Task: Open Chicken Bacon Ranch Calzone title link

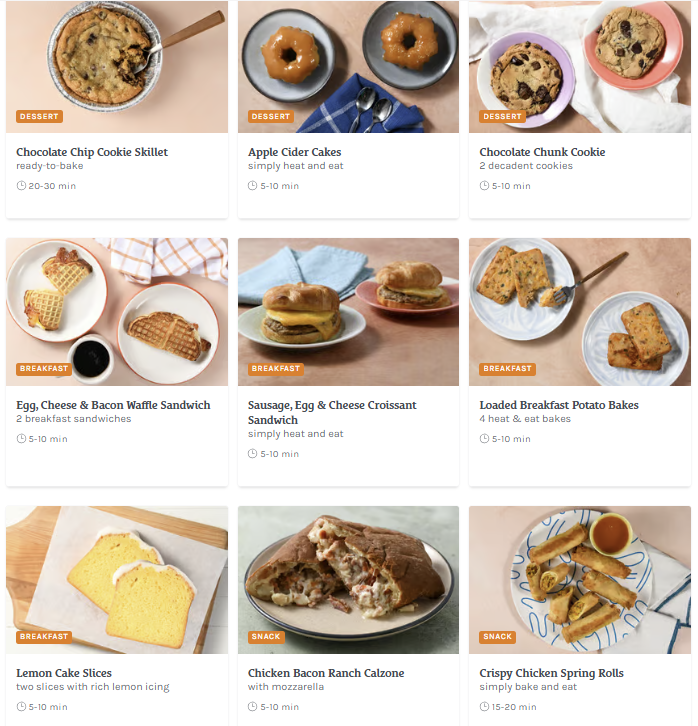Action: pyautogui.click(x=326, y=673)
